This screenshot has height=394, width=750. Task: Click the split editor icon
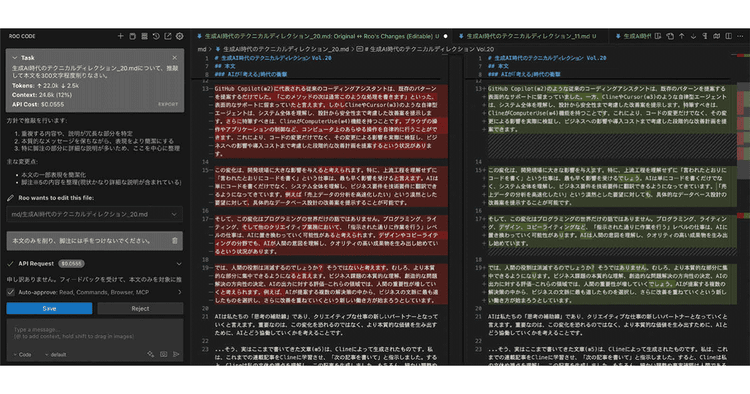[x=728, y=36]
